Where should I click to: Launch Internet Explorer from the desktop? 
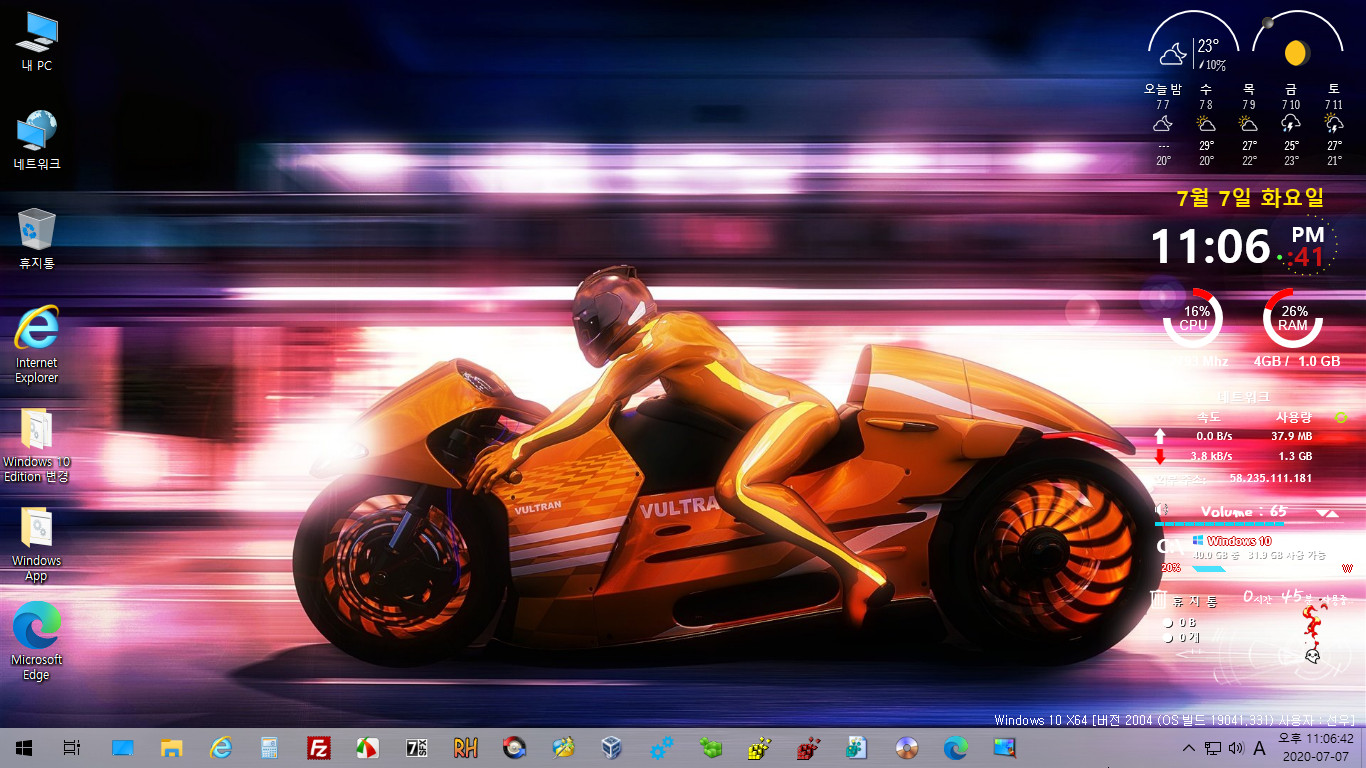point(37,344)
